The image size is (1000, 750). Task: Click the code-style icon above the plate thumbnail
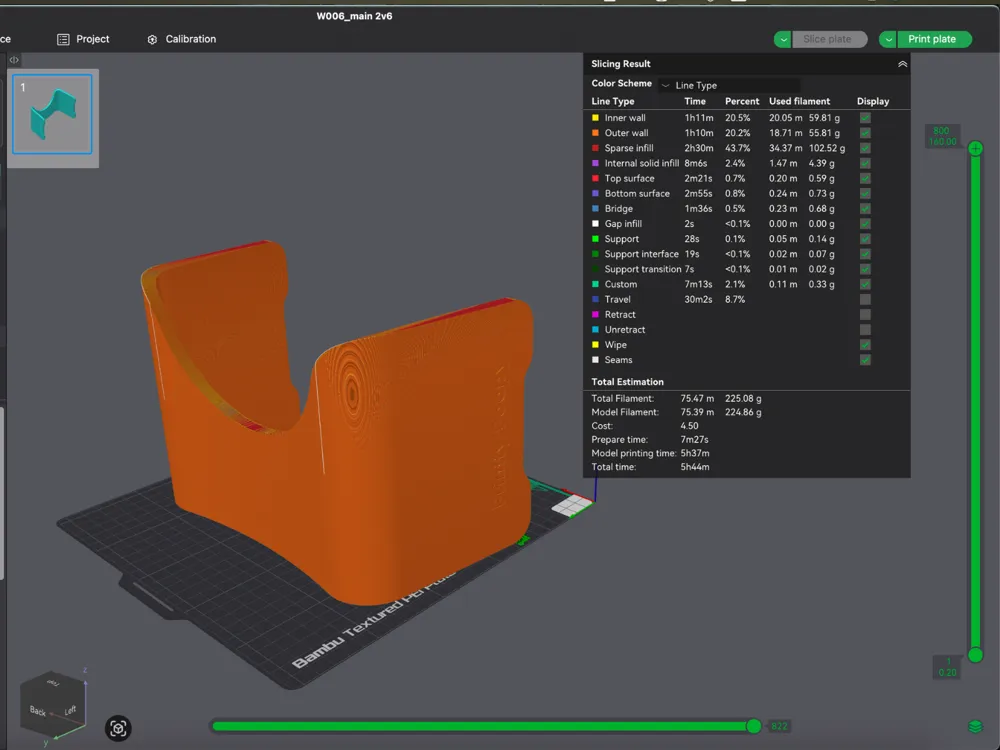coord(13,60)
